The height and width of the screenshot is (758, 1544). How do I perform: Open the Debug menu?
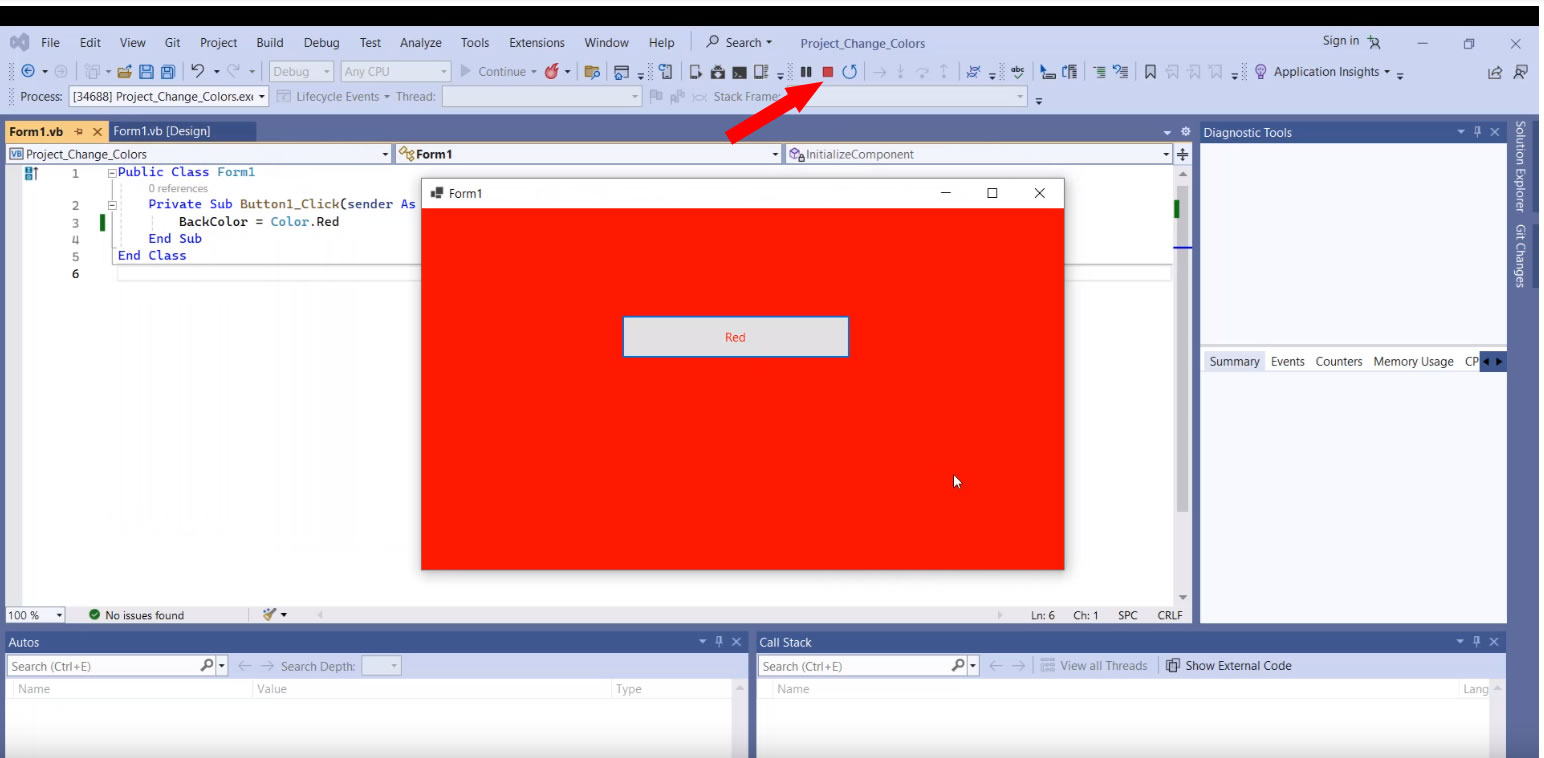(321, 43)
